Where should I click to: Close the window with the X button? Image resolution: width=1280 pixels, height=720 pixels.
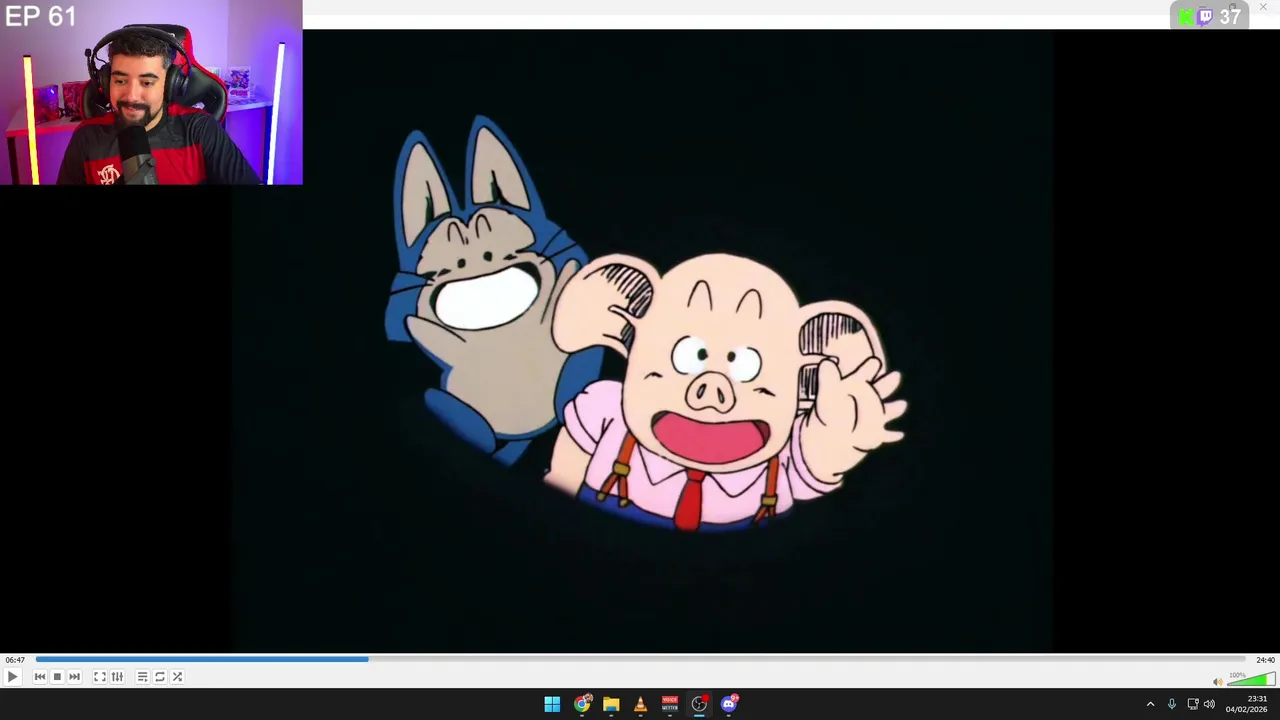click(x=1263, y=7)
